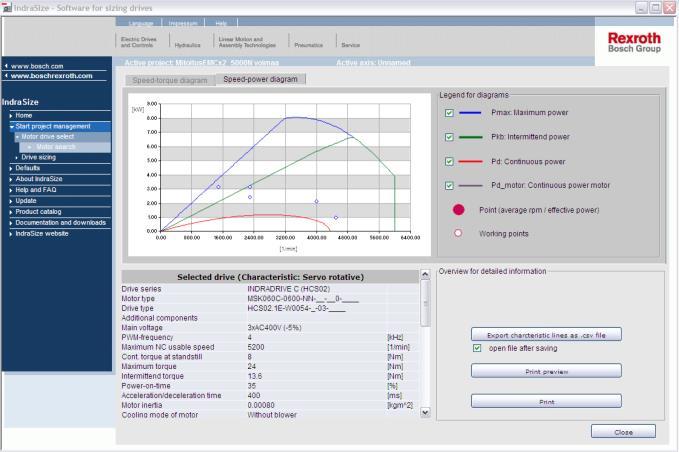Click the Print button
Screen dimensions: 679x452
click(x=546, y=401)
